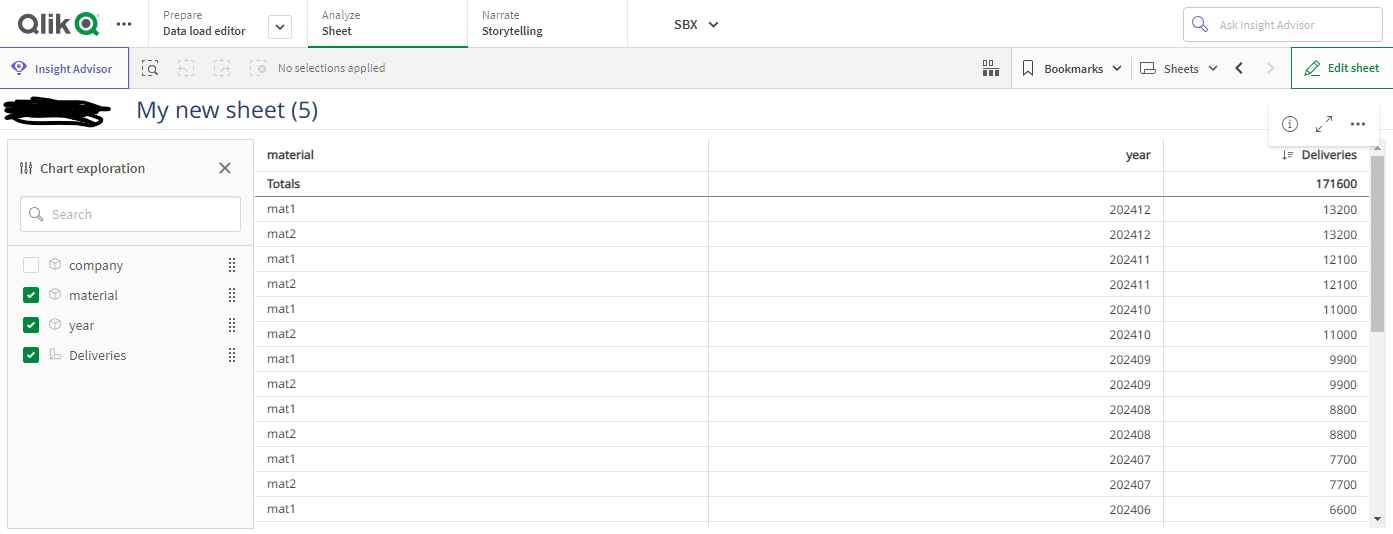1393x534 pixels.
Task: Uncheck the material checkbox
Action: click(x=31, y=295)
